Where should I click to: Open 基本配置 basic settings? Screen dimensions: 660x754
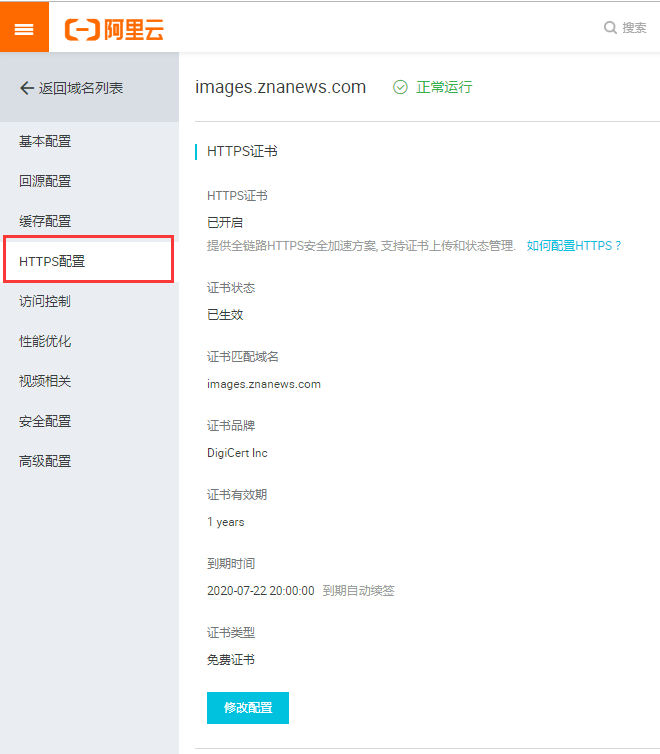click(45, 141)
